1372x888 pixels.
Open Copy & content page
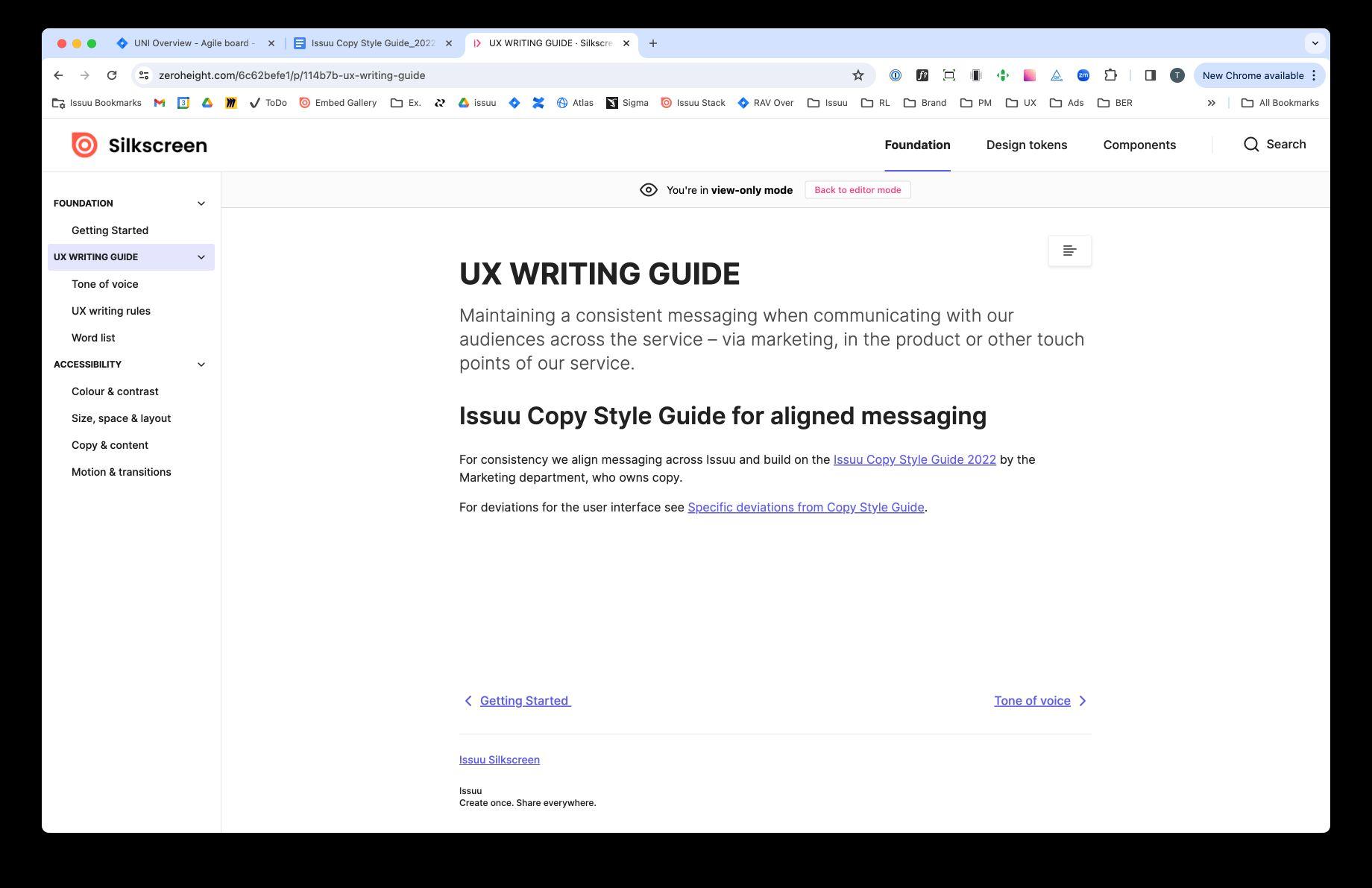point(110,445)
